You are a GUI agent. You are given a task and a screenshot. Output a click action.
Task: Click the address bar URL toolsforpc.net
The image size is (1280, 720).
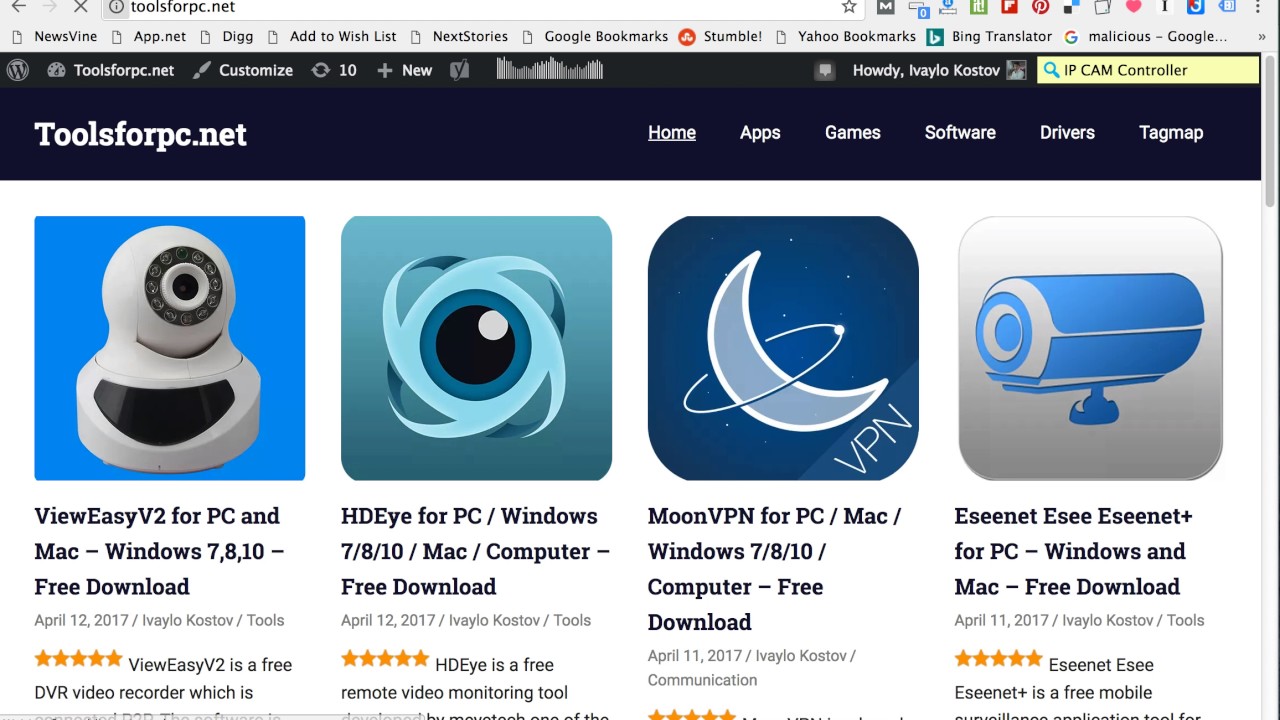183,7
